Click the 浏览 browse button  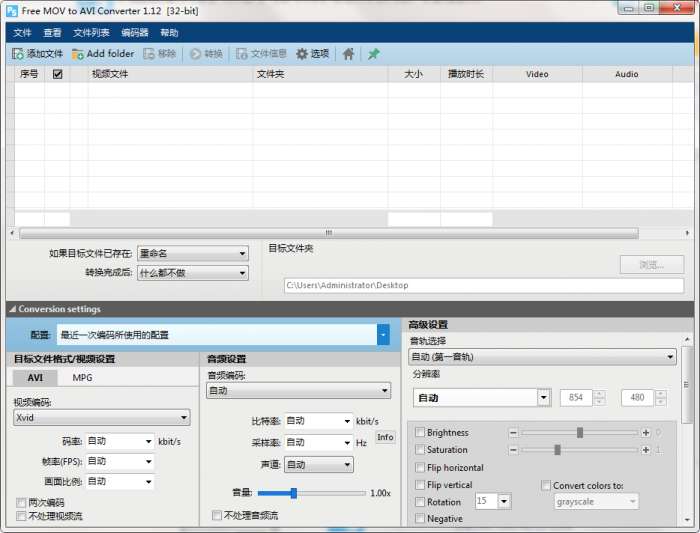650,265
